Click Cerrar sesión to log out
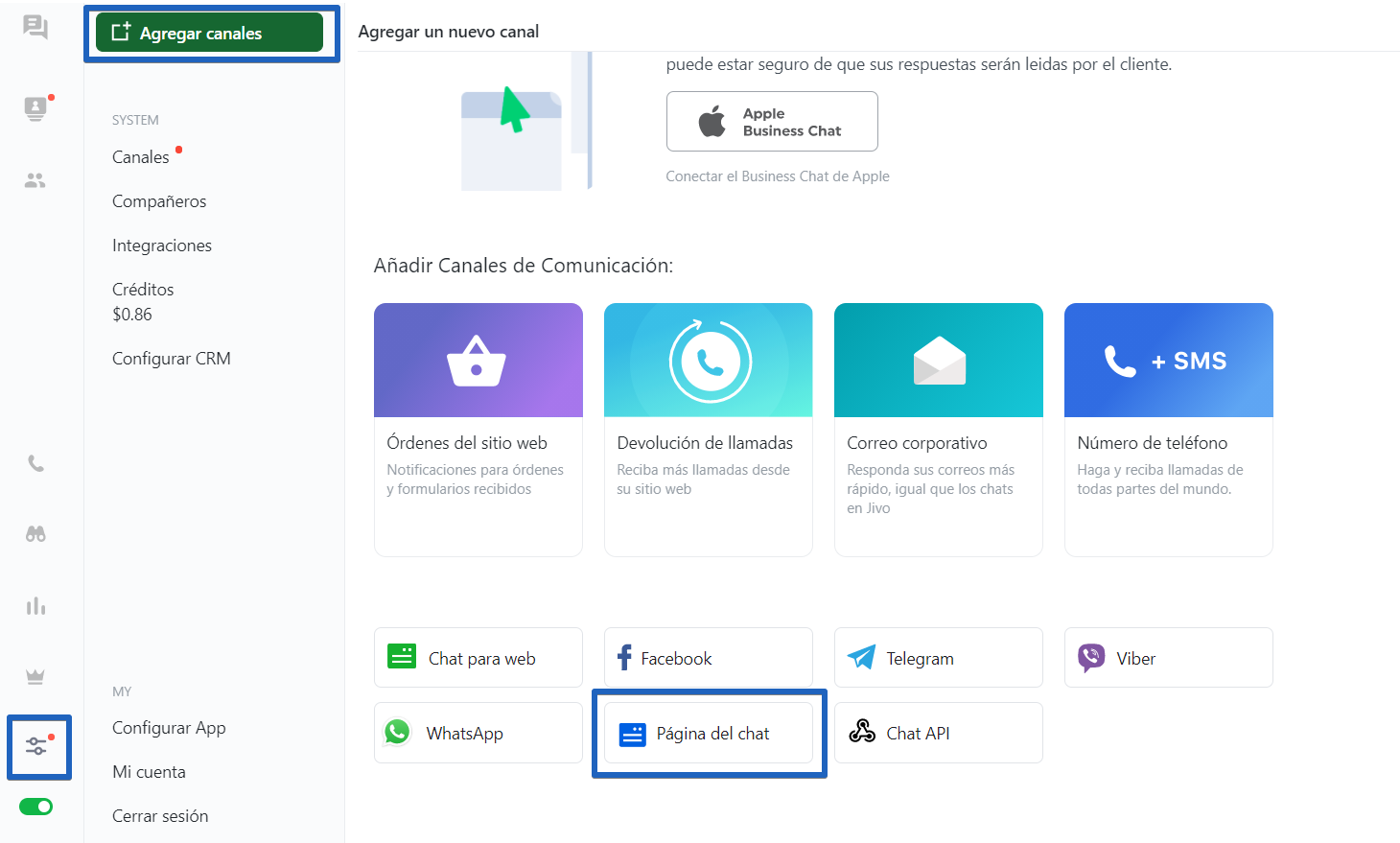1400x843 pixels. tap(160, 816)
